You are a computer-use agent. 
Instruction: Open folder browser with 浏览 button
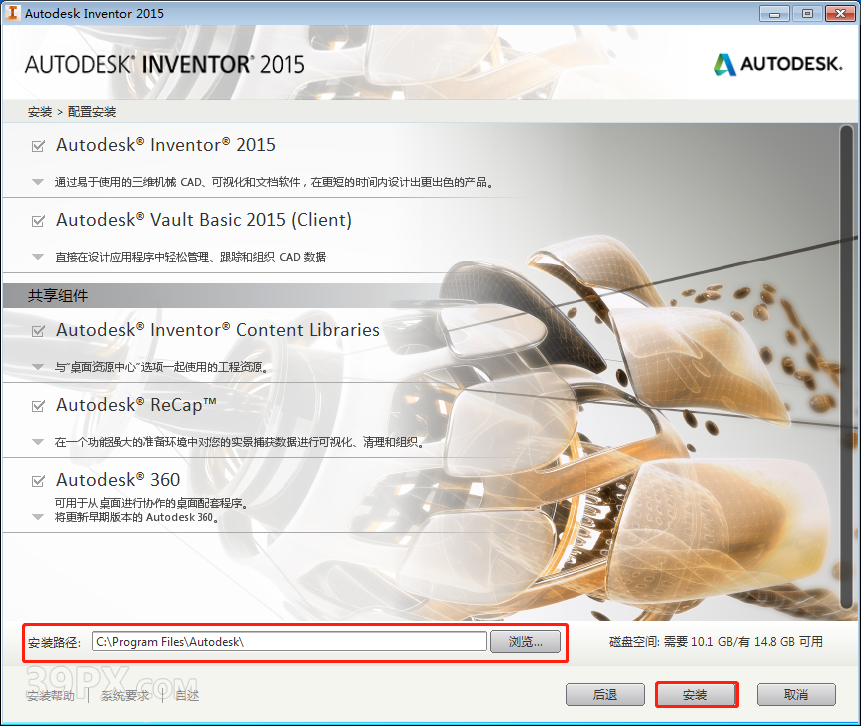click(526, 641)
